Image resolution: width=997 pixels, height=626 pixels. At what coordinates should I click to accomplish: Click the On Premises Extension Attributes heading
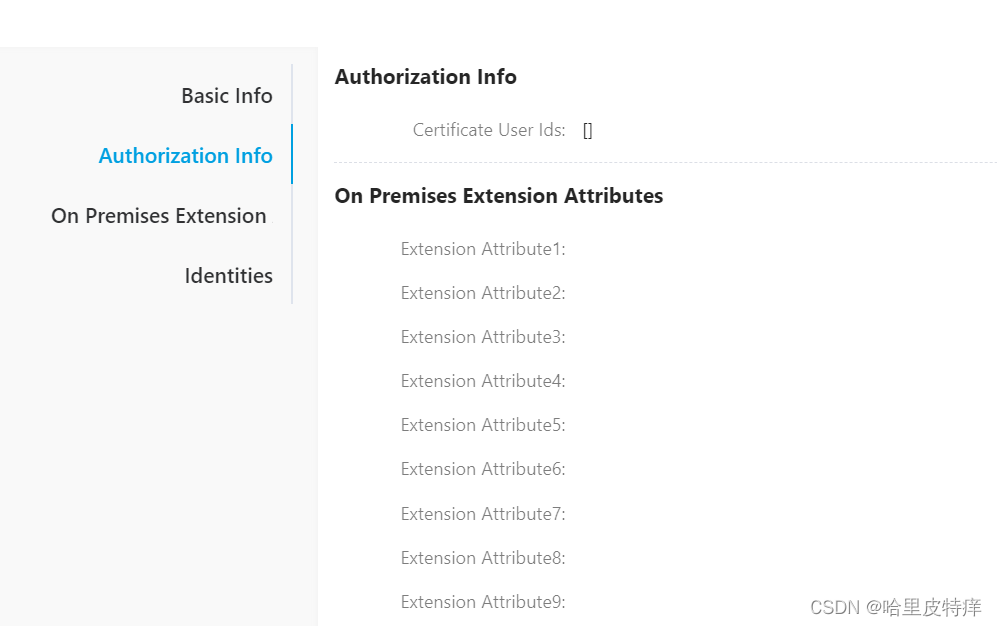click(498, 196)
